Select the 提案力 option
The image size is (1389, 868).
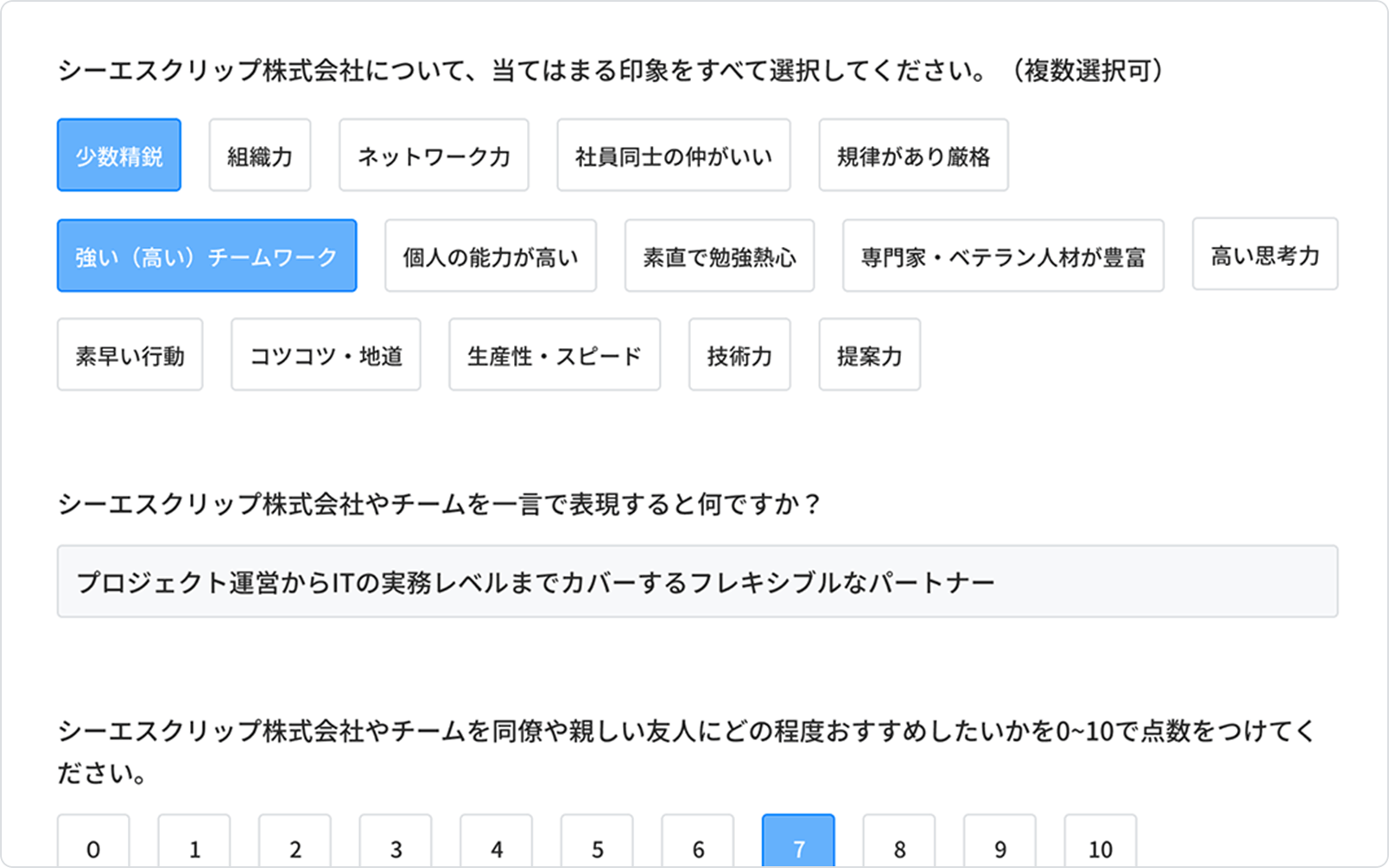870,355
